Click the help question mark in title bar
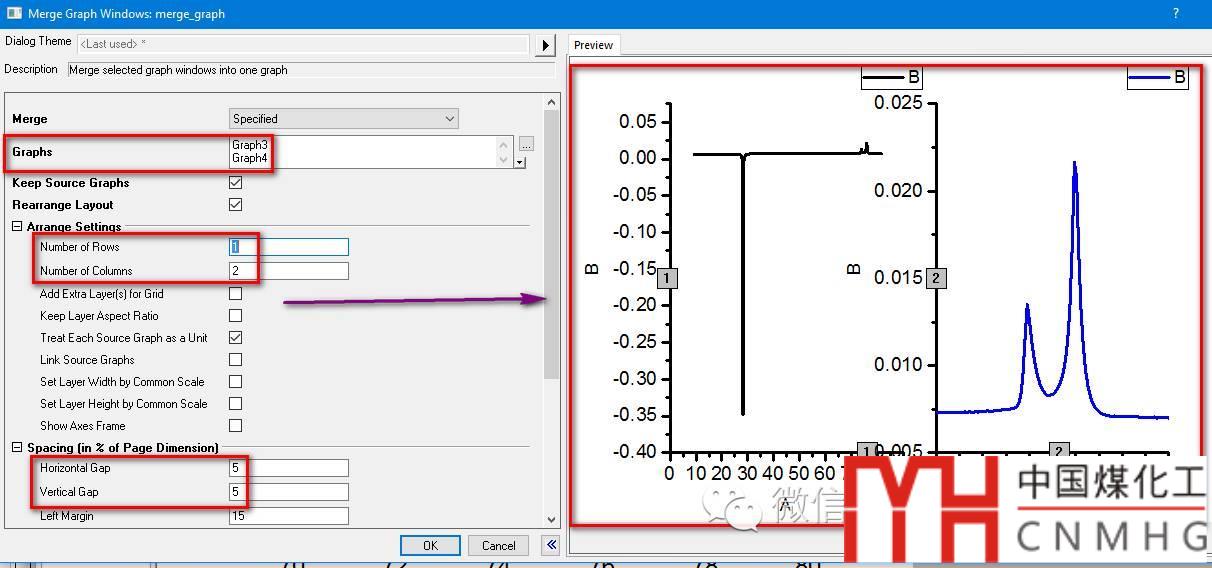1212x568 pixels. pyautogui.click(x=1175, y=13)
